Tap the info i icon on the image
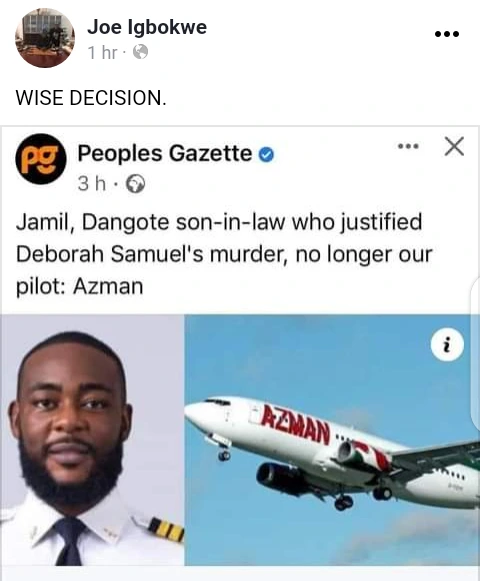Screen dimensions: 480x581 pyautogui.click(x=447, y=345)
